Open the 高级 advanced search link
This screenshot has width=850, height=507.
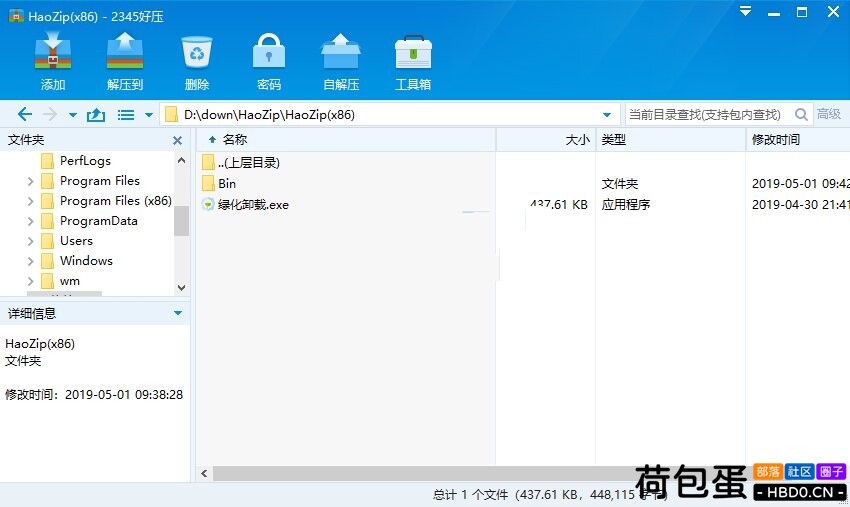[x=829, y=114]
